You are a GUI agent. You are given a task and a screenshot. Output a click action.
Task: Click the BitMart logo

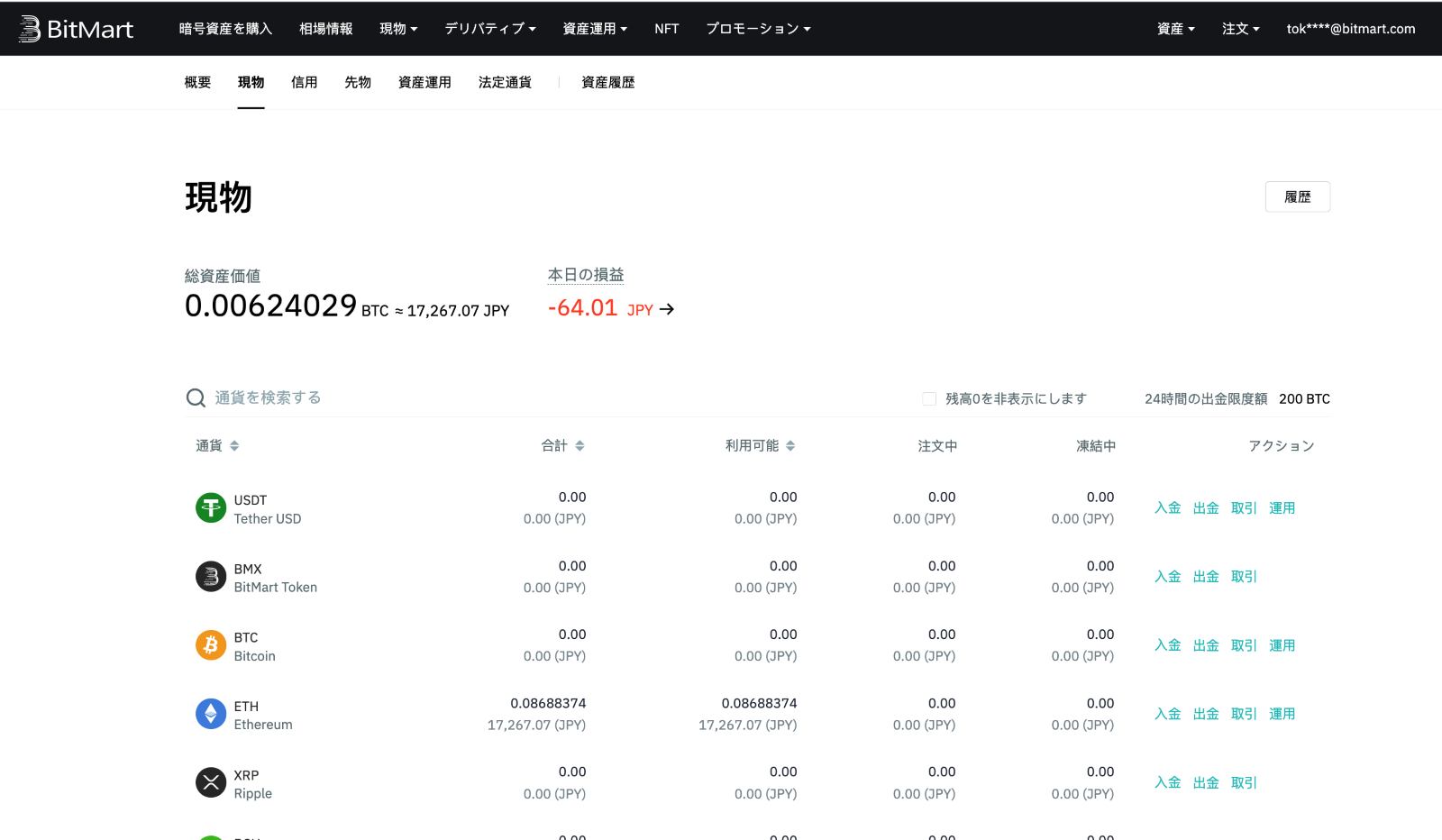point(77,28)
